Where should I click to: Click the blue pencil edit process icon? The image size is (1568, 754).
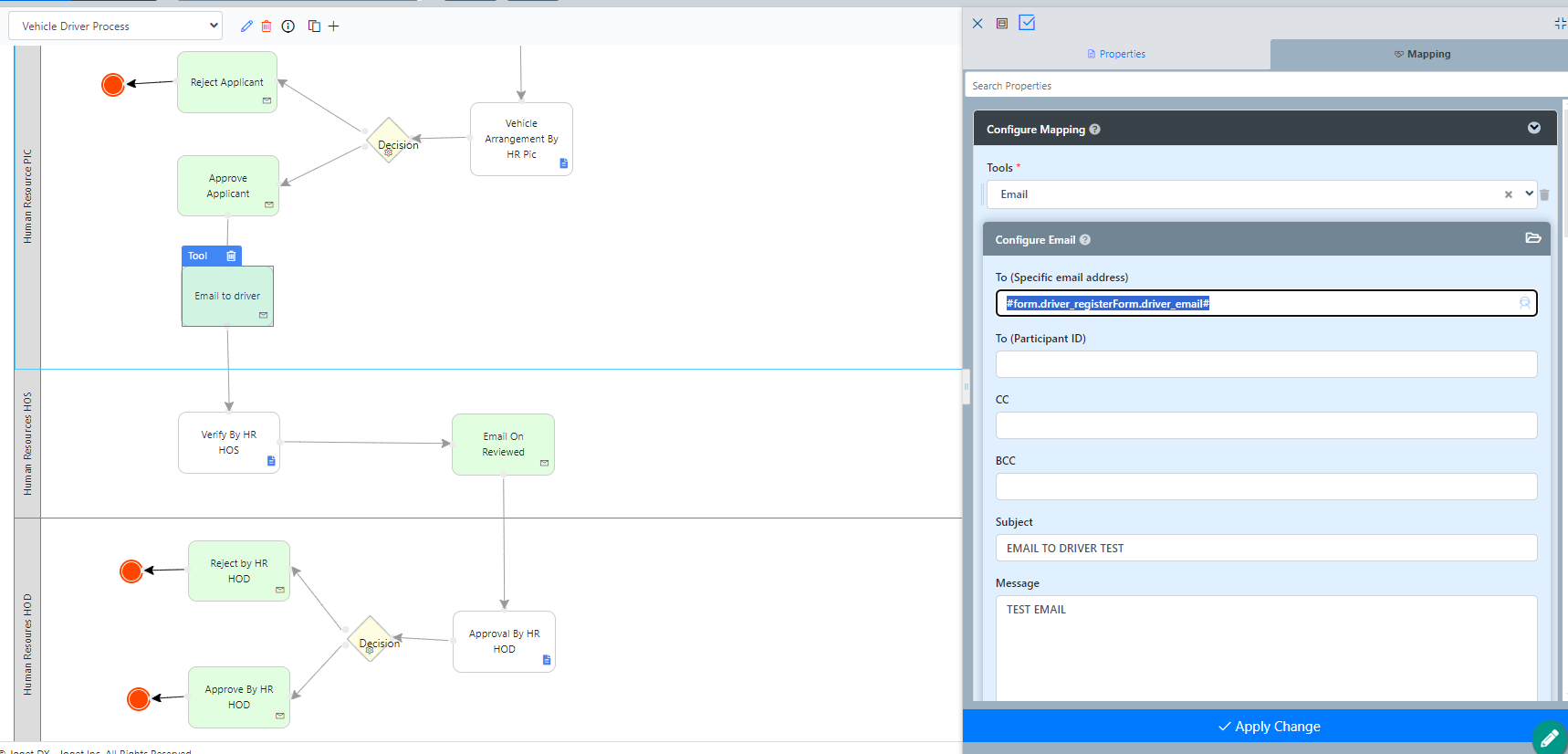click(x=246, y=26)
